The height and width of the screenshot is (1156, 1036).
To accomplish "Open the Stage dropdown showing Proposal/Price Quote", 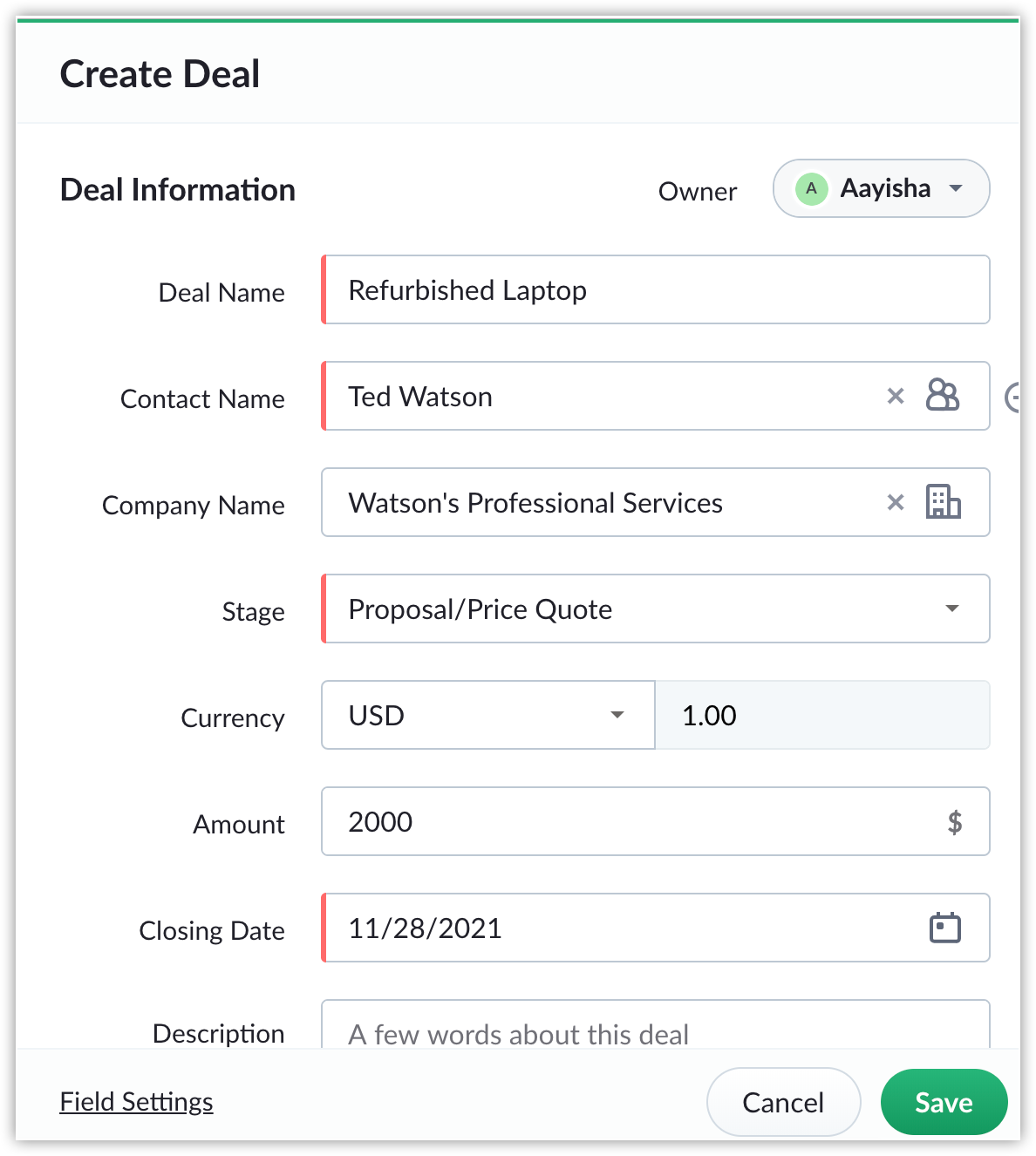I will 656,609.
